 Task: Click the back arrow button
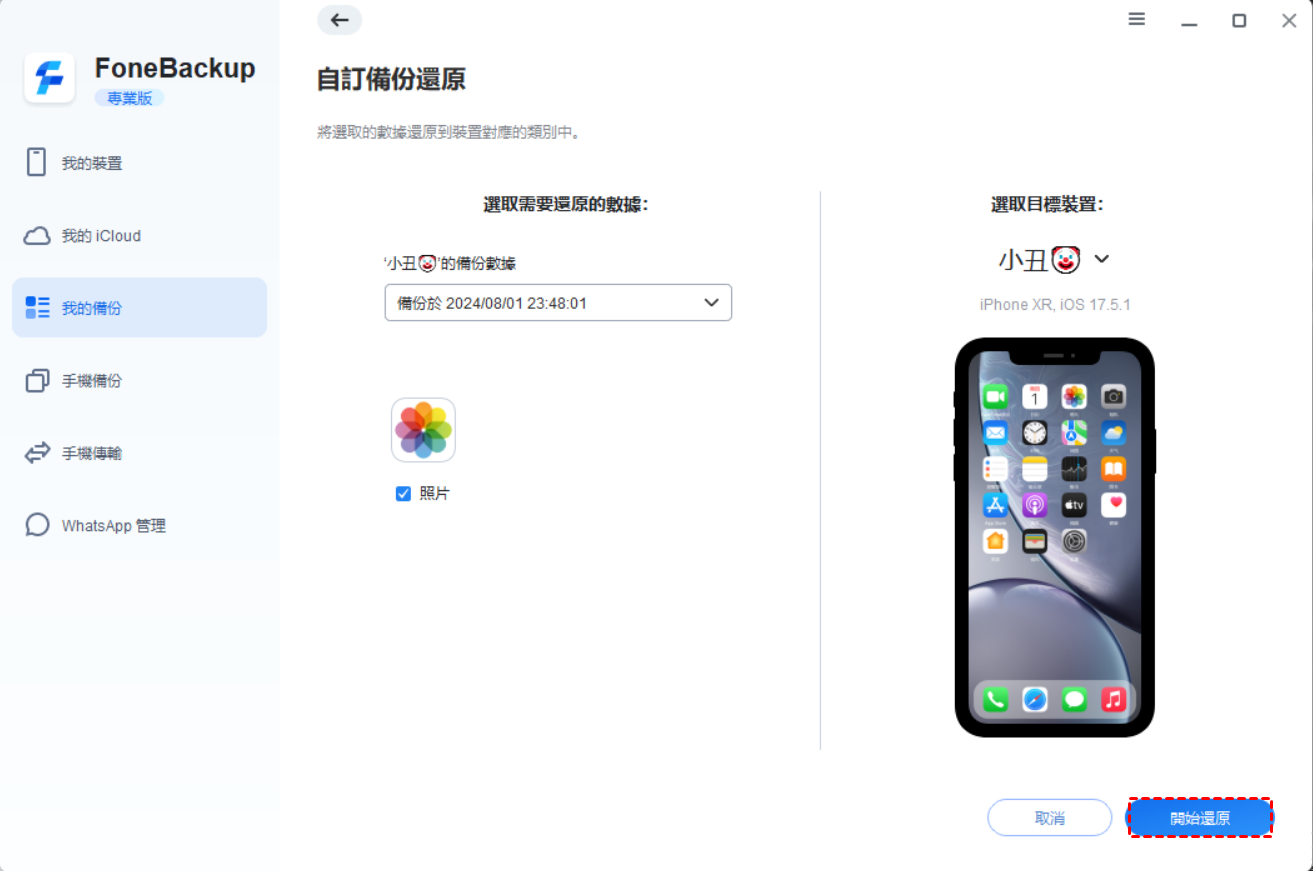tap(340, 20)
